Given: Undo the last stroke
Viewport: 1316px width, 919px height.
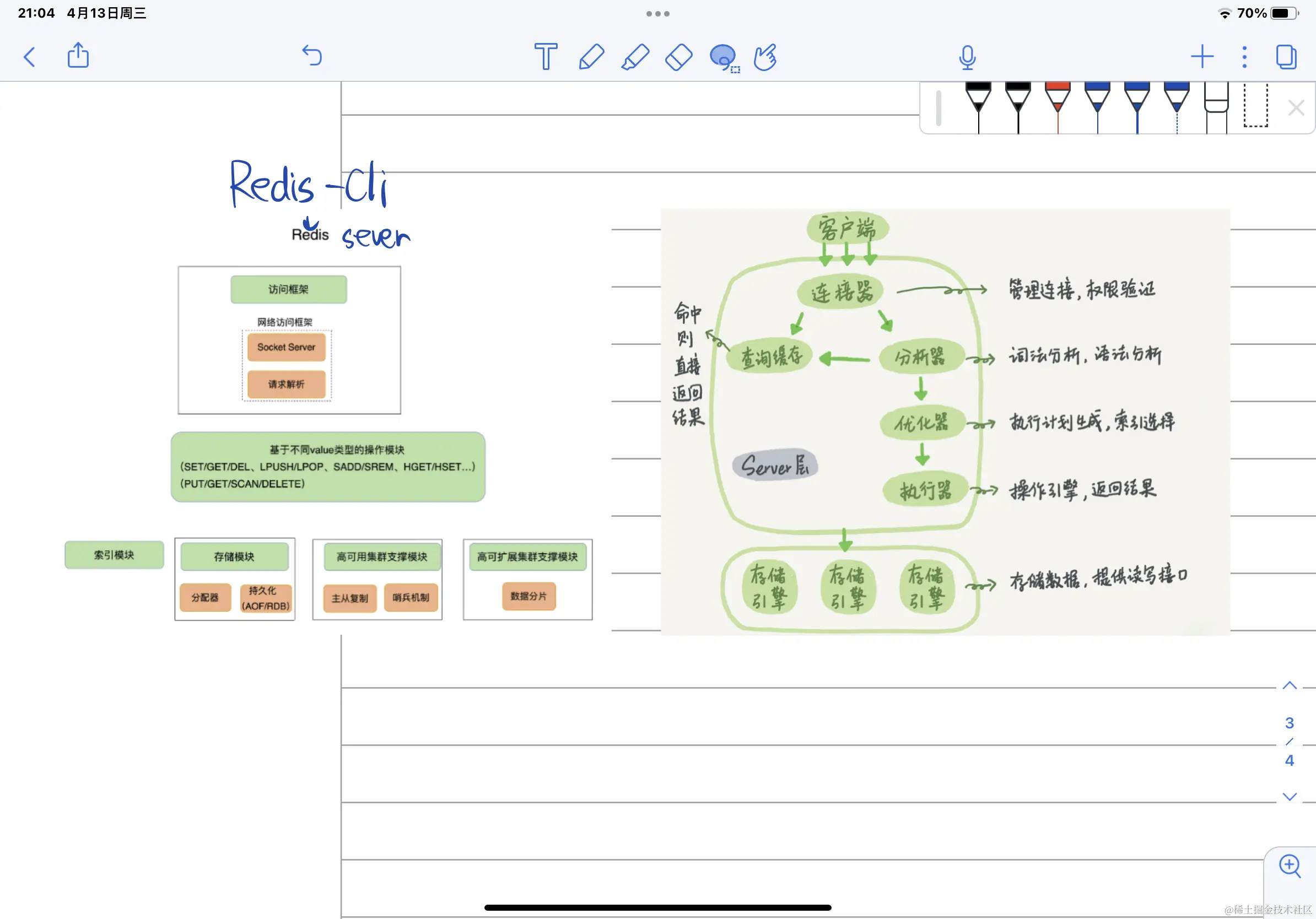Looking at the screenshot, I should (x=312, y=56).
